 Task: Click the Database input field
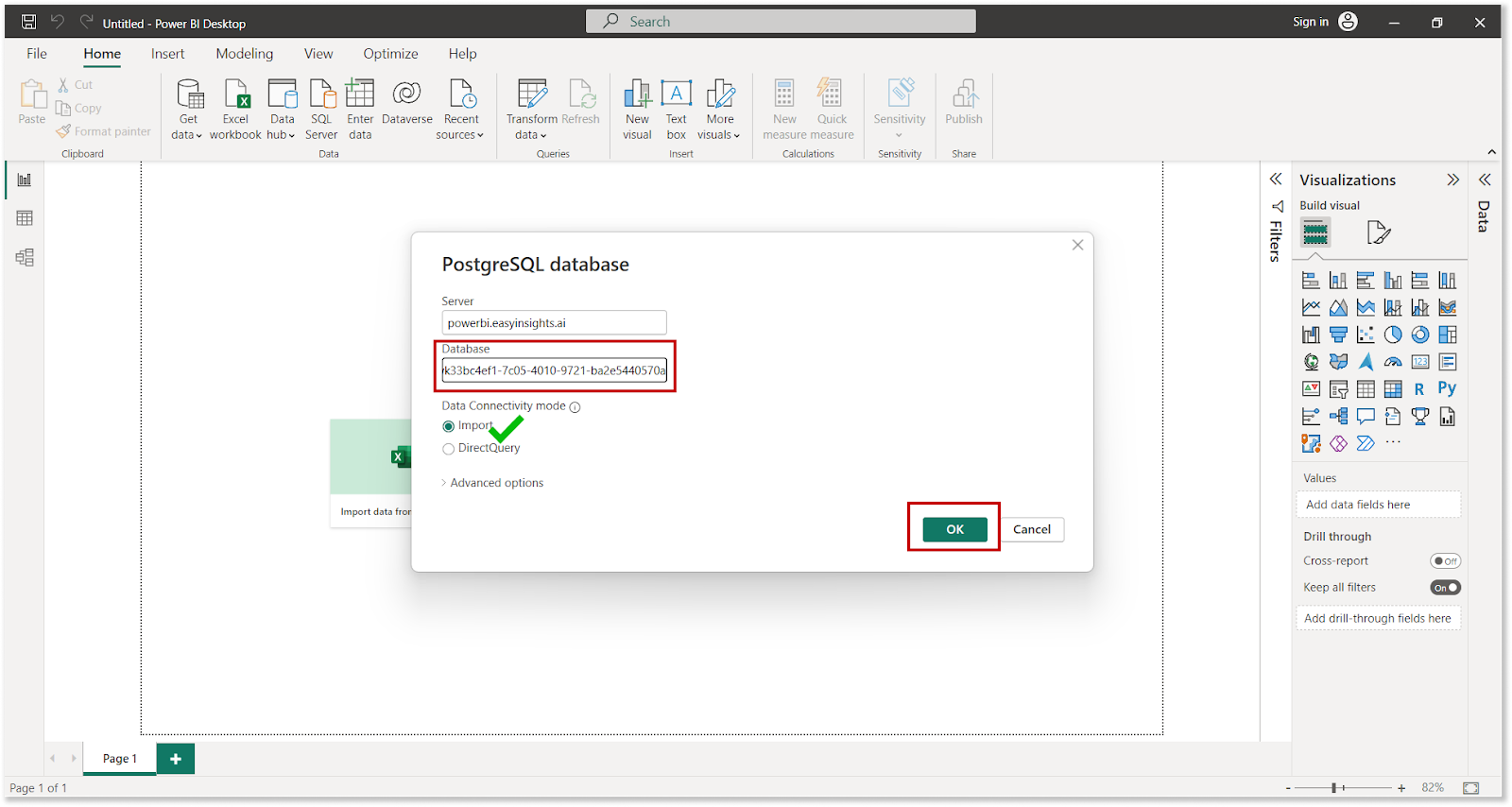tap(554, 369)
